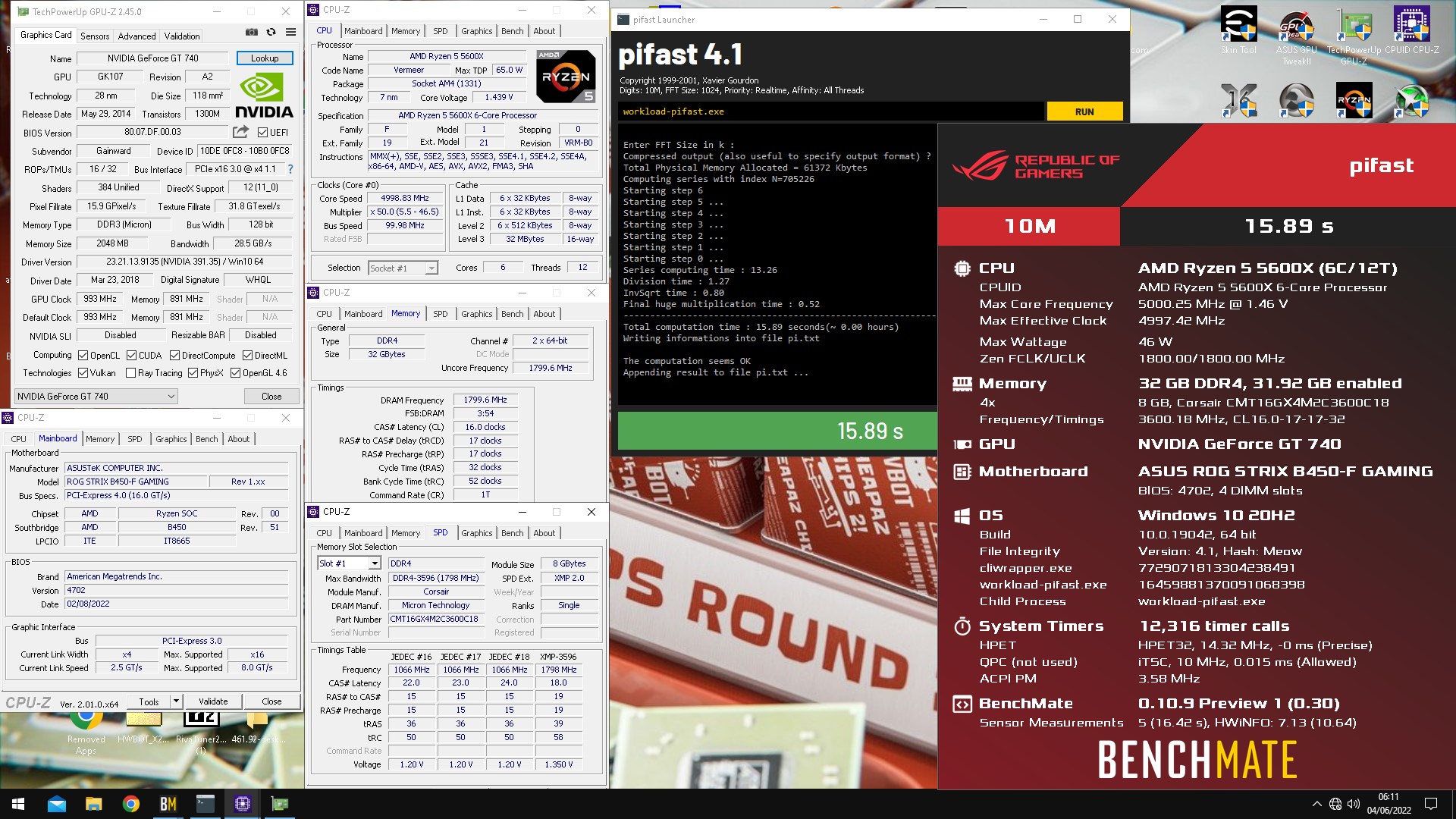Open HWBOT_X2 desktop folder
This screenshot has height=819, width=1456.
coord(143,726)
